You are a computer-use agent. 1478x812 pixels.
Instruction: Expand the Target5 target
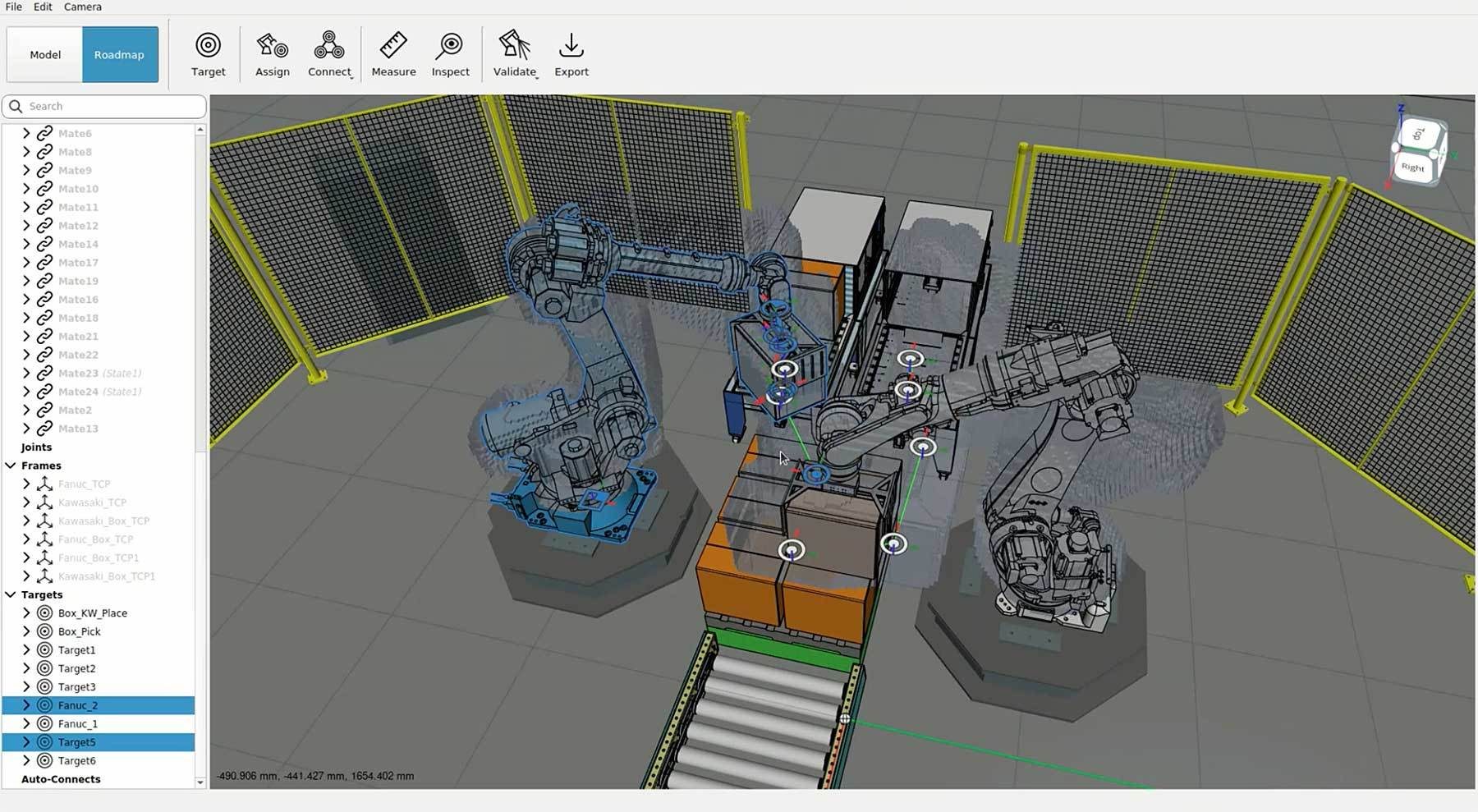[x=26, y=741]
